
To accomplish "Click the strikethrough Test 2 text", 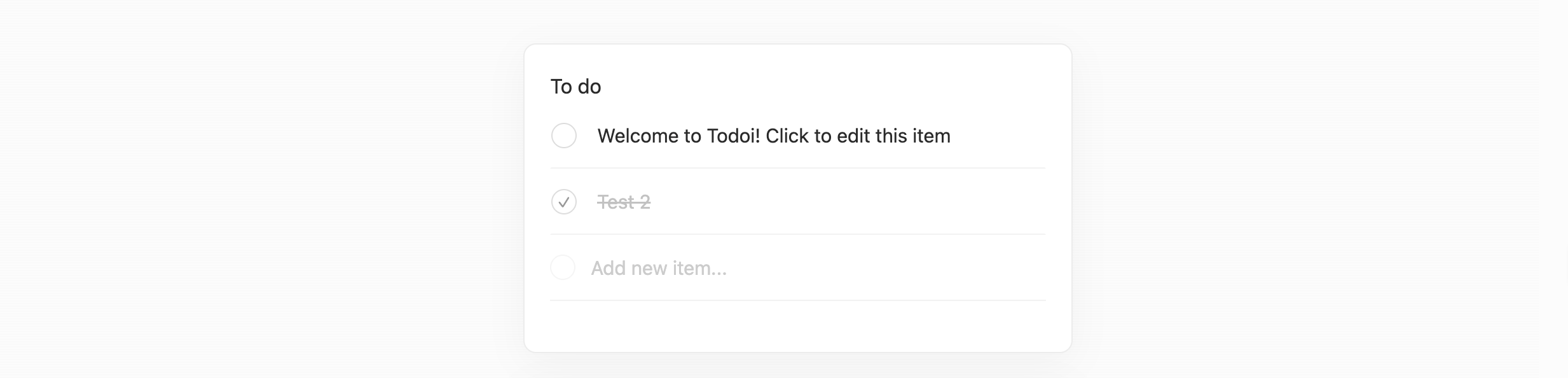I will [x=624, y=202].
